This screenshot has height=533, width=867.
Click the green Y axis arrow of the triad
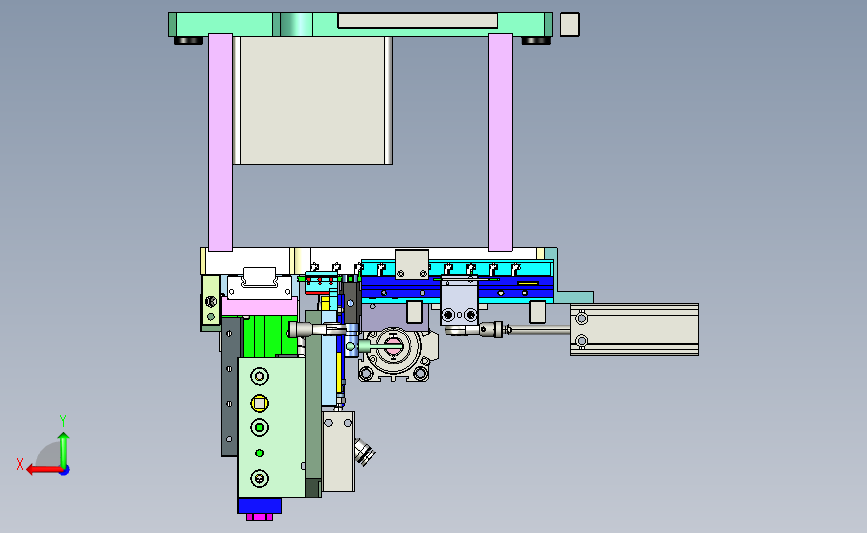click(64, 450)
